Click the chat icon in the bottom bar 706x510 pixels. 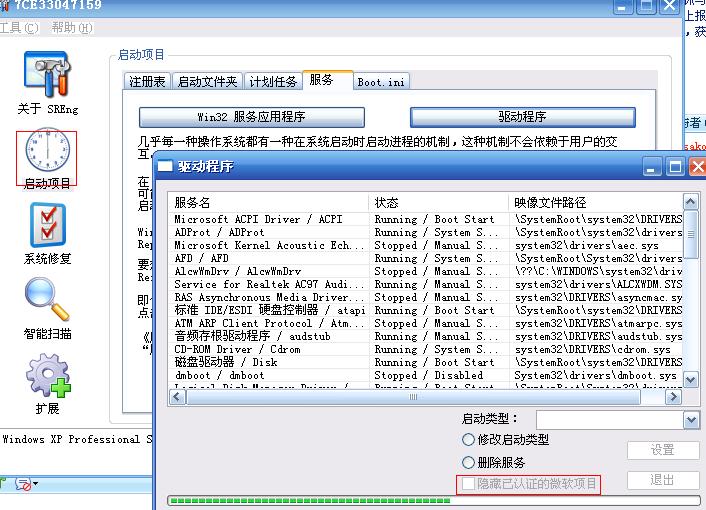tap(23, 484)
